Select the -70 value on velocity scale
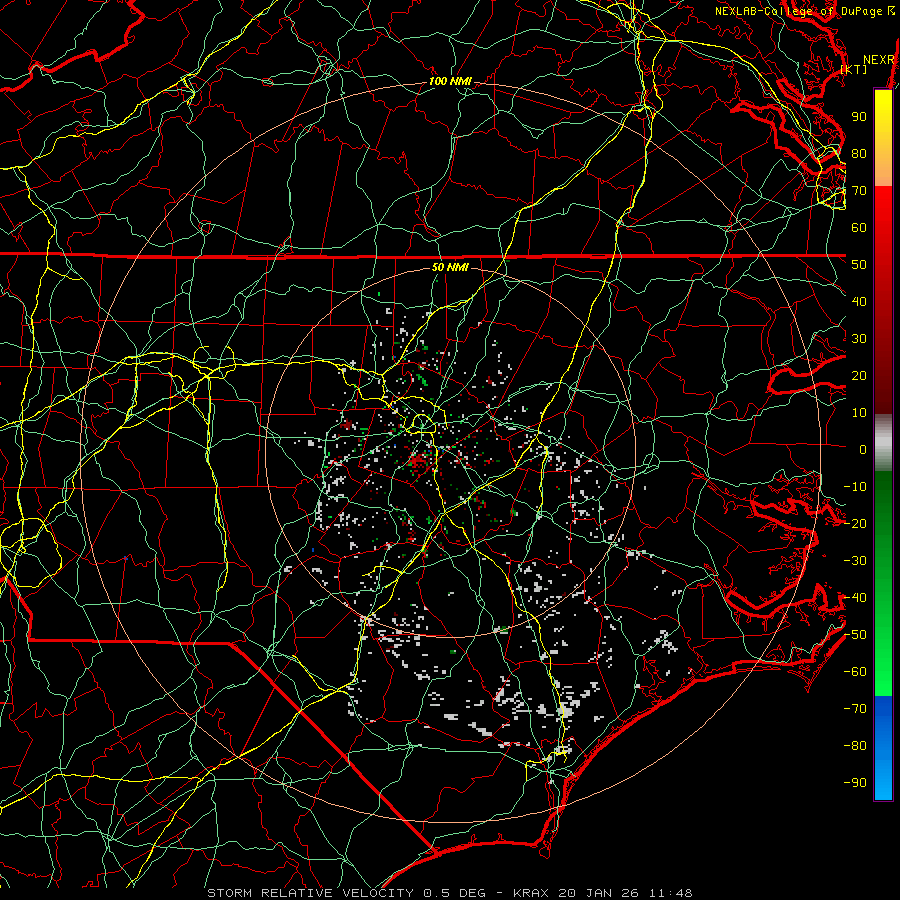The width and height of the screenshot is (900, 900). 855,709
